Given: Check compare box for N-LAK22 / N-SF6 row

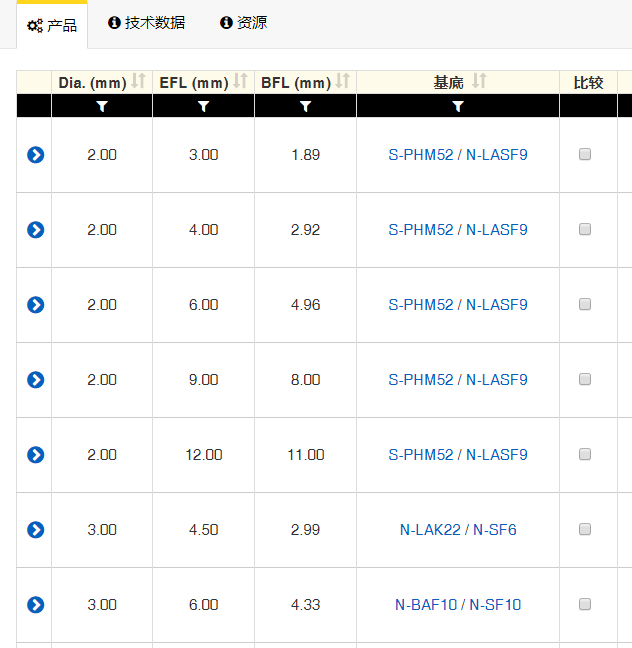Looking at the screenshot, I should (x=585, y=529).
